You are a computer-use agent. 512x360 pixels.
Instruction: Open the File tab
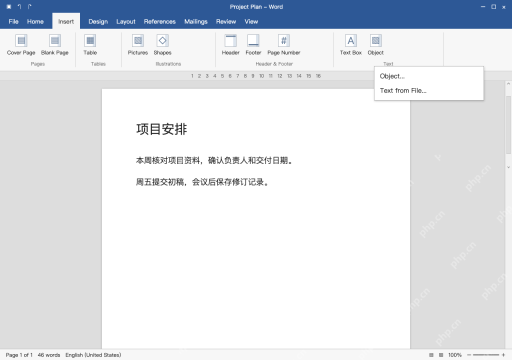pyautogui.click(x=14, y=22)
